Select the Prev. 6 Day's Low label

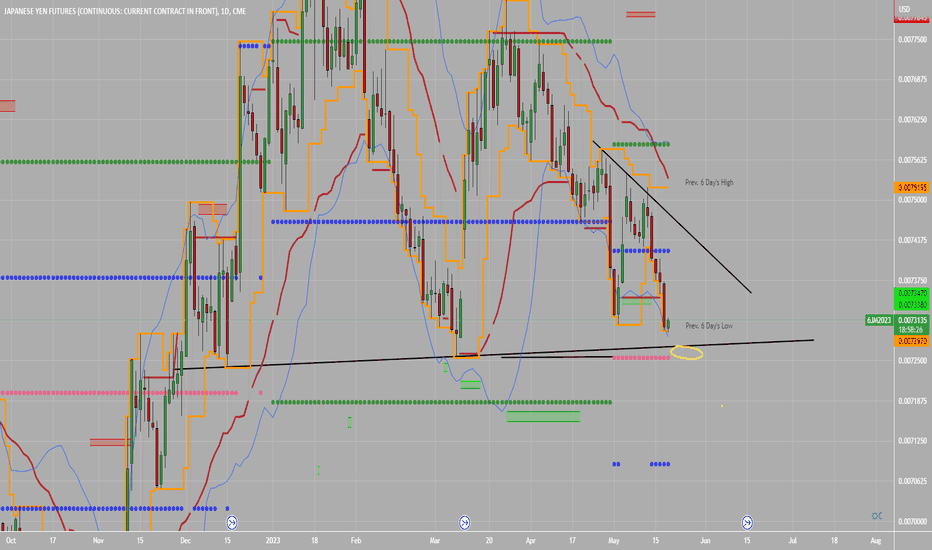[x=709, y=326]
